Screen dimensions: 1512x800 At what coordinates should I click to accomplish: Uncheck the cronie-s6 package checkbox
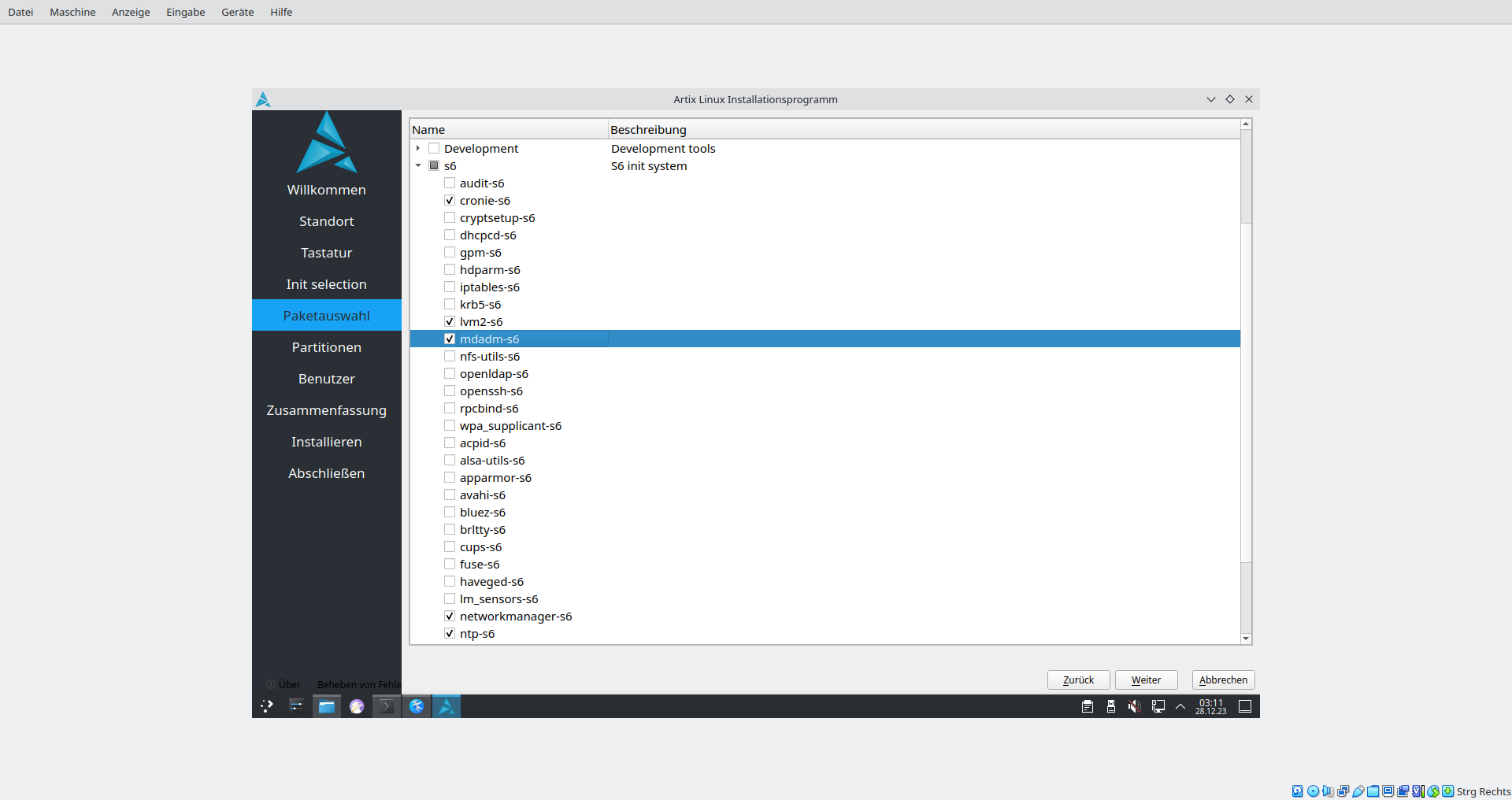450,200
